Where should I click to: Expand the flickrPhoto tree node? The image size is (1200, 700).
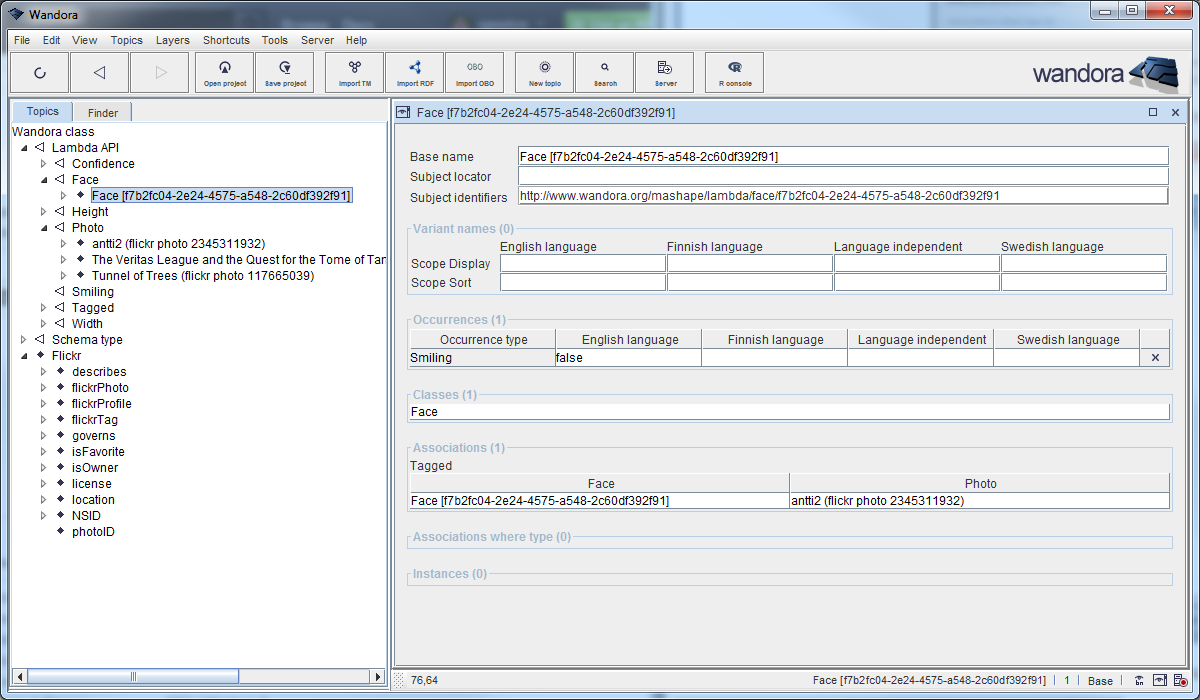(x=43, y=388)
